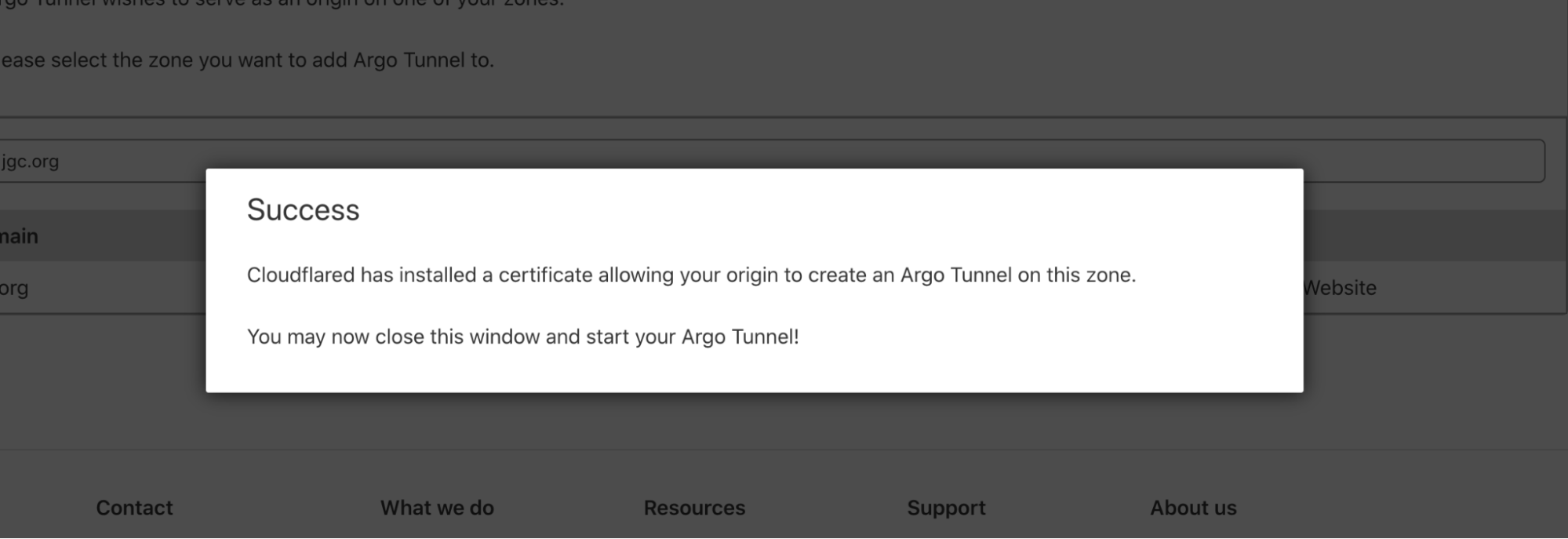Visit the About us footer section
The width and height of the screenshot is (1568, 539).
pyautogui.click(x=1193, y=508)
